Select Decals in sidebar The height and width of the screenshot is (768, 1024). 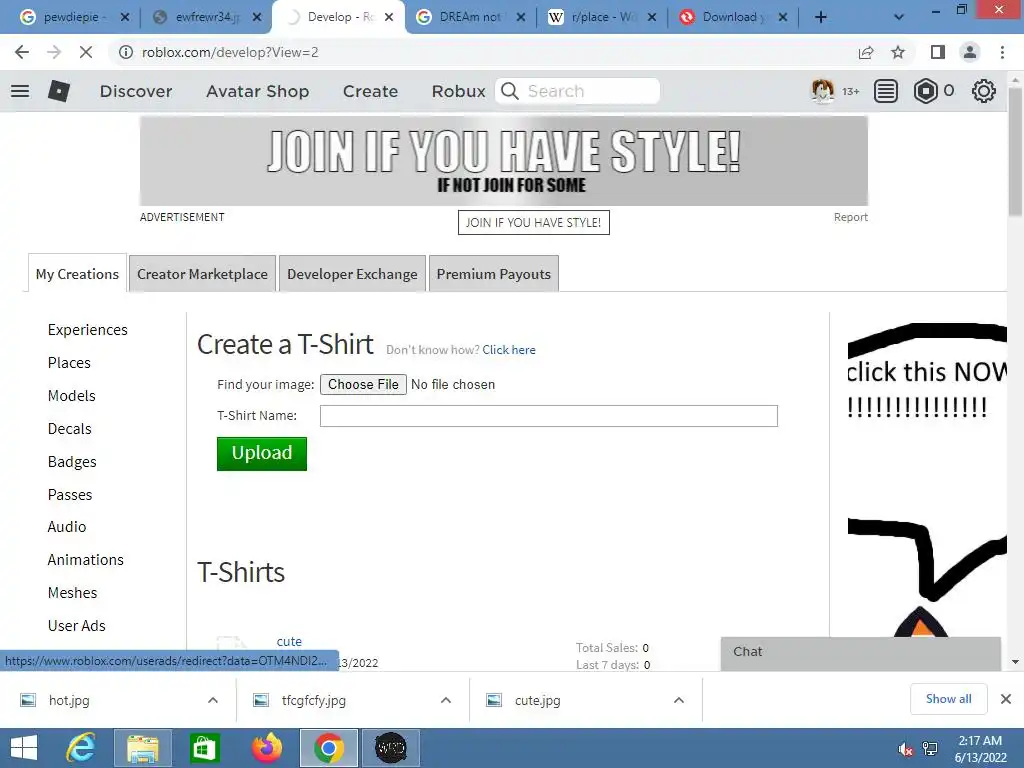(x=69, y=429)
